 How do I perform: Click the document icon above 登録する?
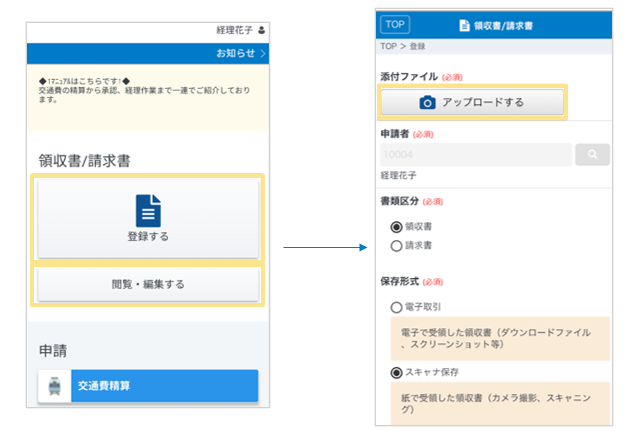pos(148,210)
